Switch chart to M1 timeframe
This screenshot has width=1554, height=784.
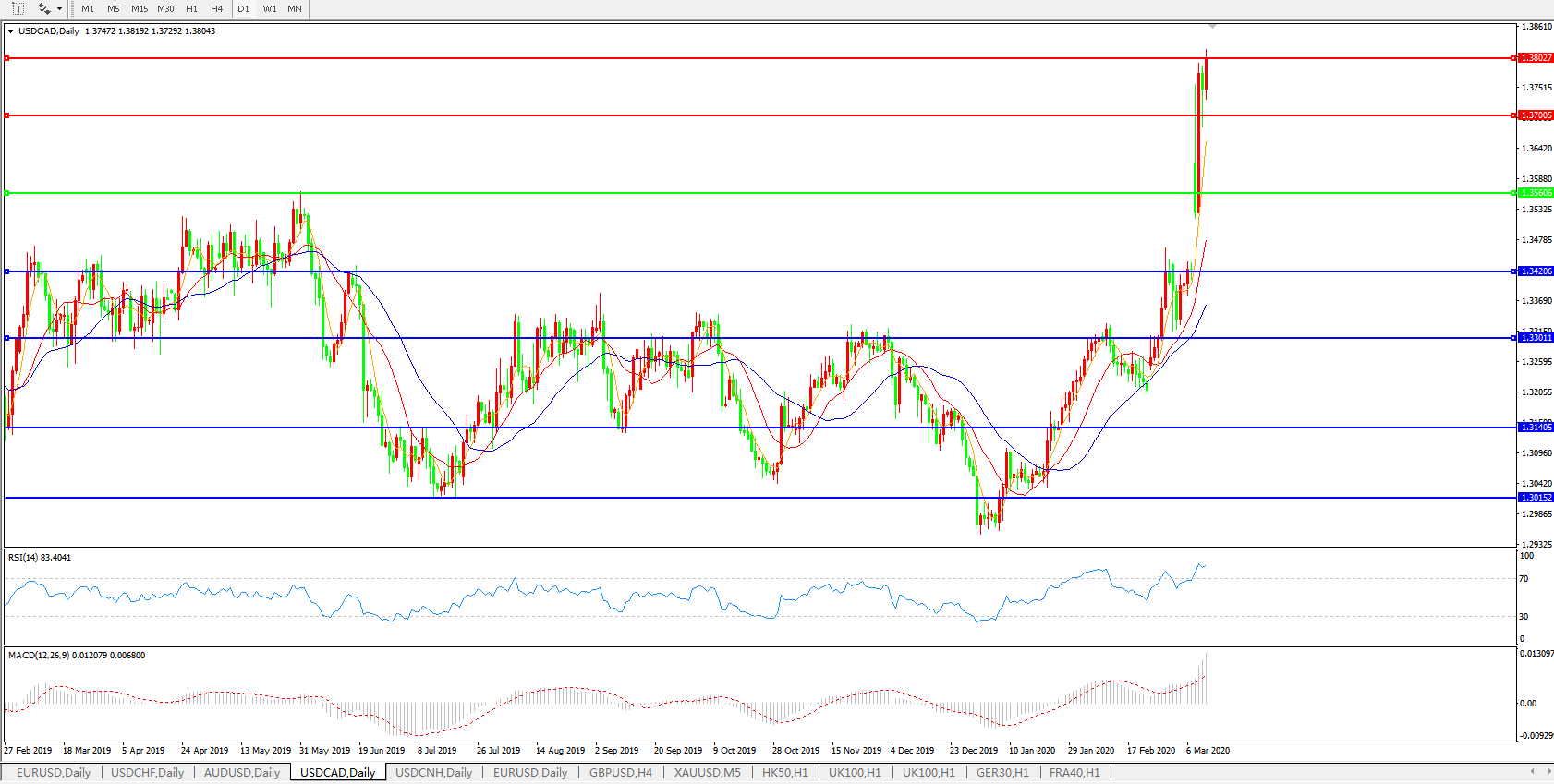click(88, 9)
